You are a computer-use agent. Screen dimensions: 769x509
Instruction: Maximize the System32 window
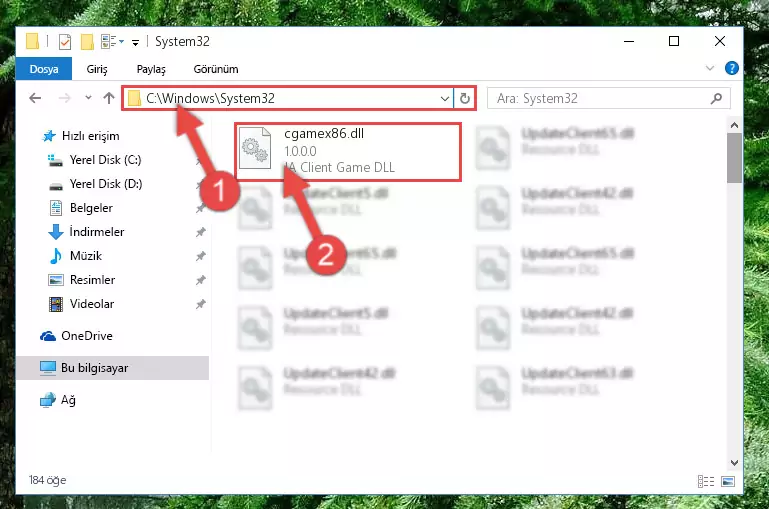click(x=674, y=42)
